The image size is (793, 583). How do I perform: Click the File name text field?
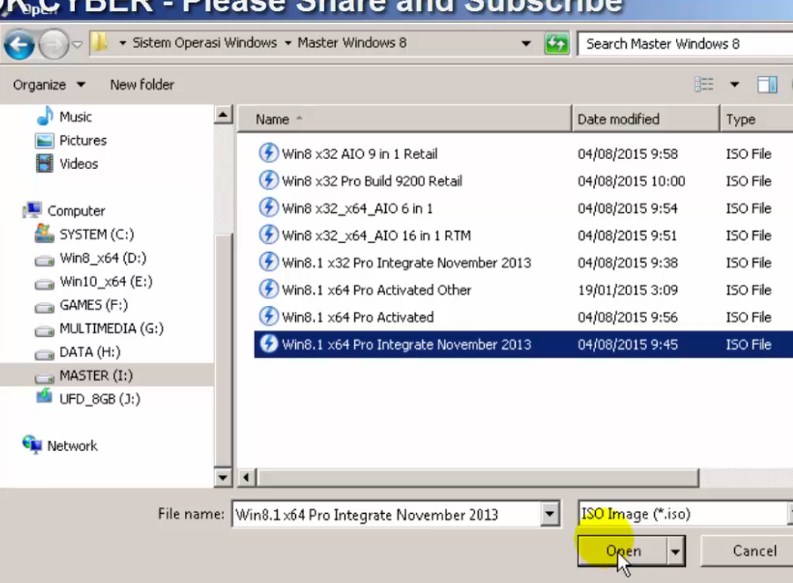(x=386, y=514)
